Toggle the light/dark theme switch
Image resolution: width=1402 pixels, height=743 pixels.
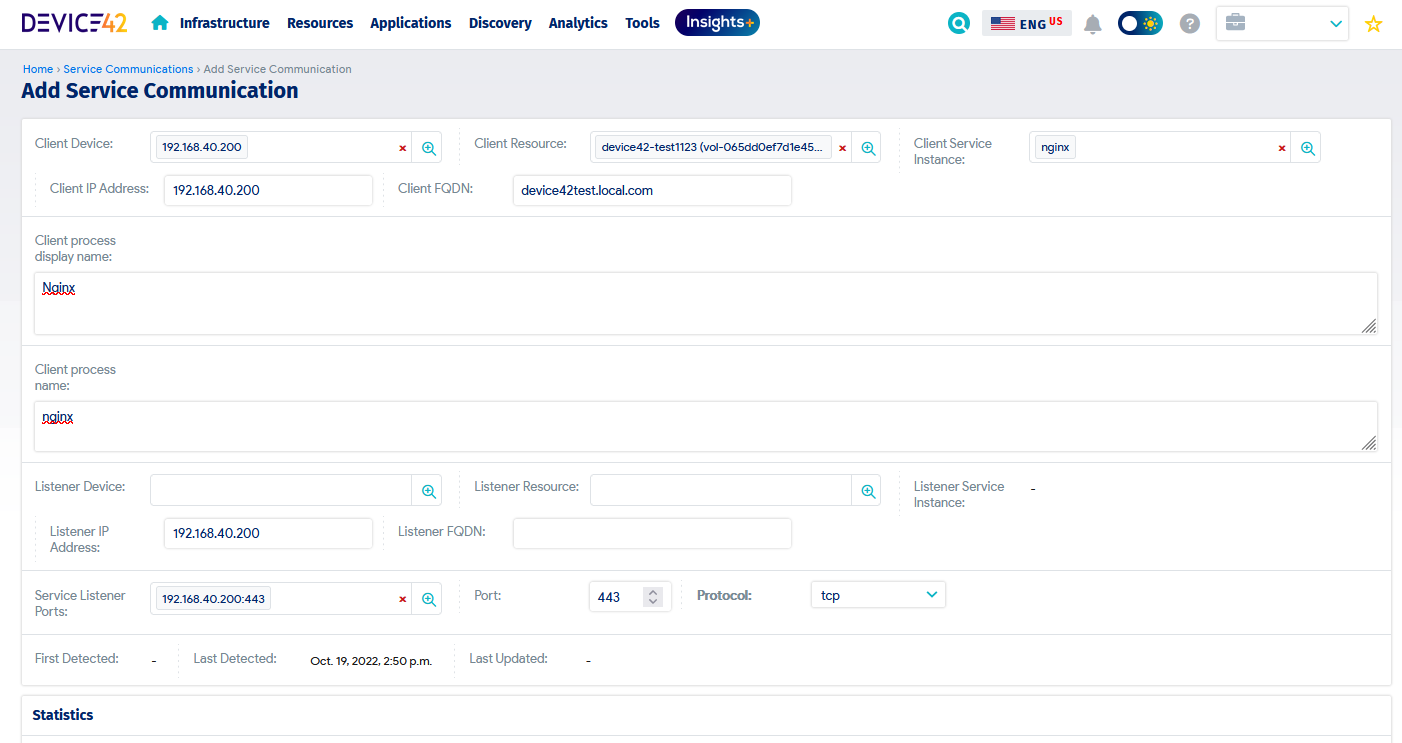(x=1140, y=23)
